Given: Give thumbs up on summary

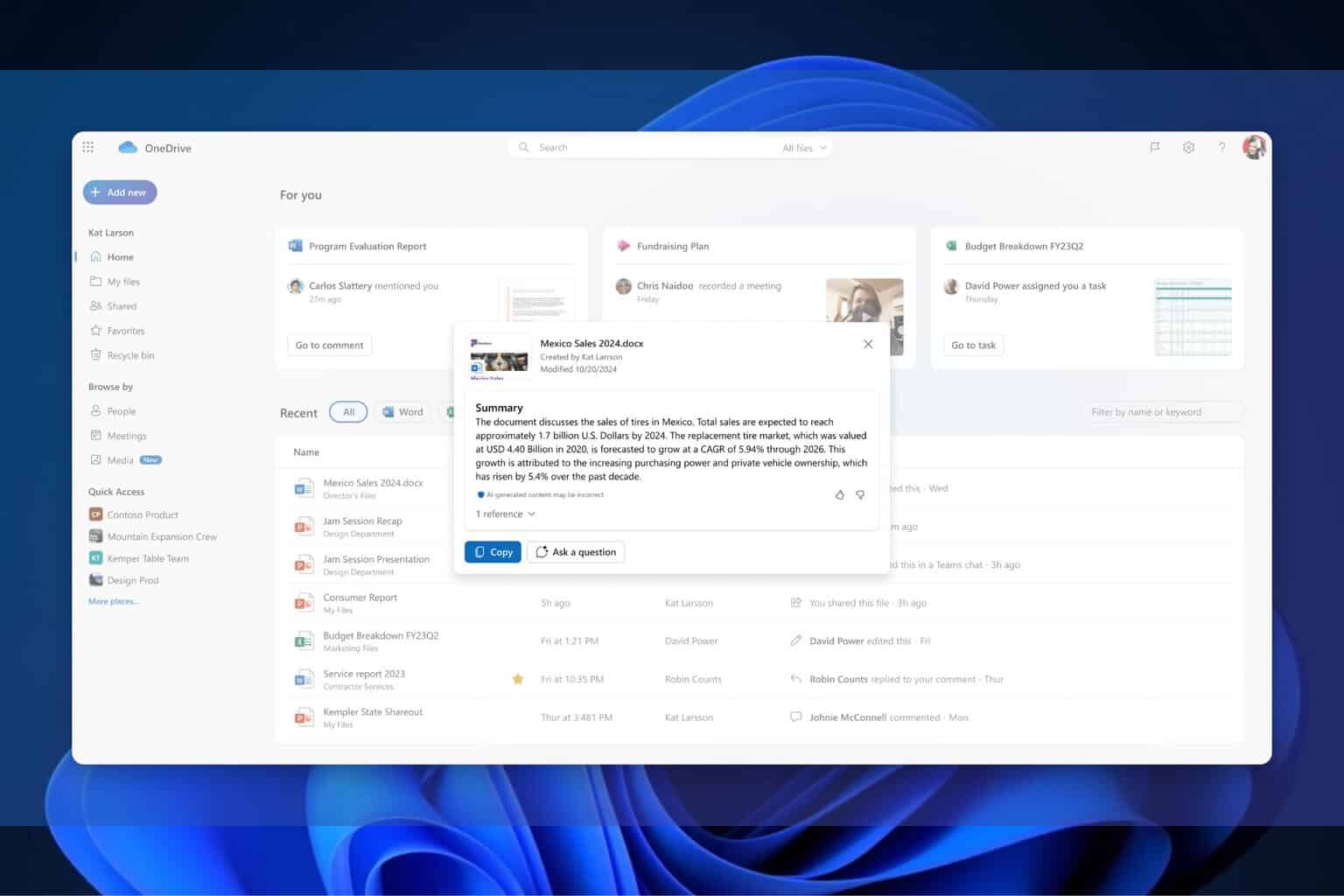Looking at the screenshot, I should tap(839, 494).
